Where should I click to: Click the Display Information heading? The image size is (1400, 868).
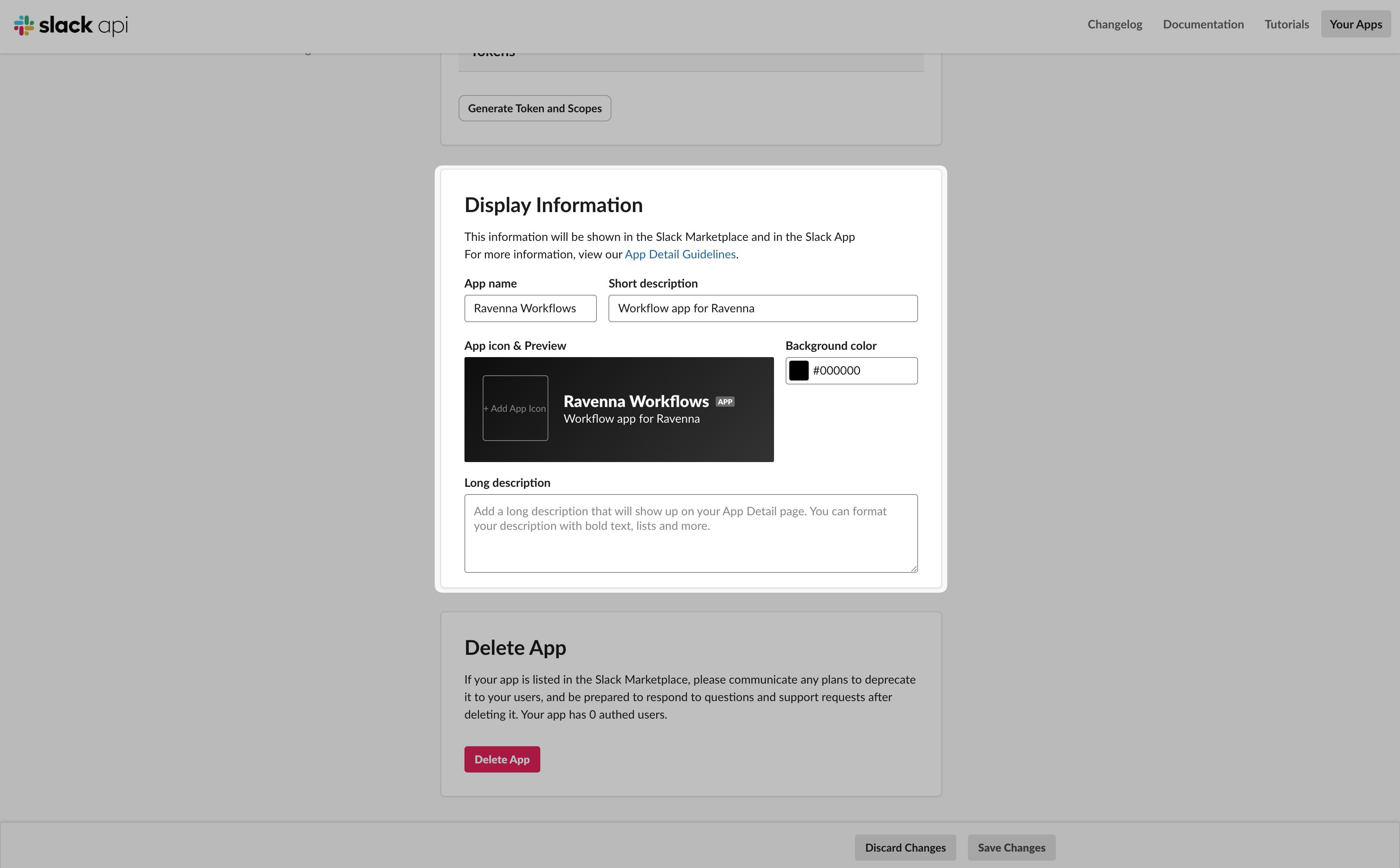pos(553,205)
